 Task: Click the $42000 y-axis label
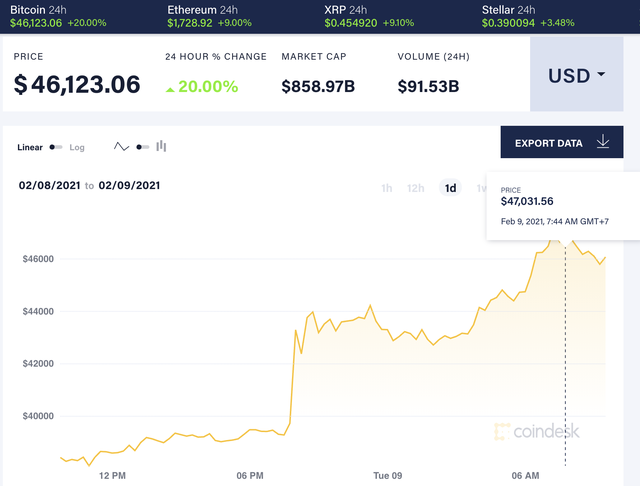coord(38,364)
